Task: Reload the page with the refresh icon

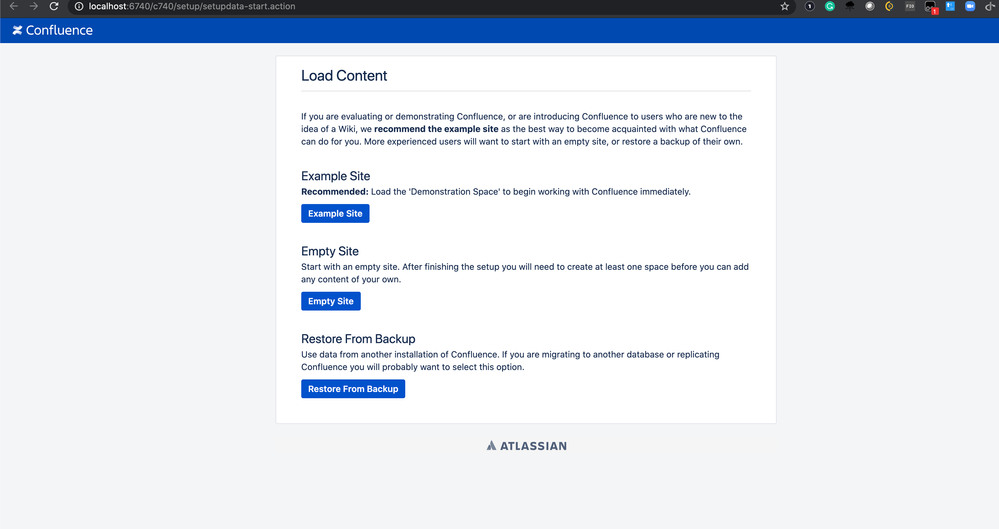Action: (54, 6)
